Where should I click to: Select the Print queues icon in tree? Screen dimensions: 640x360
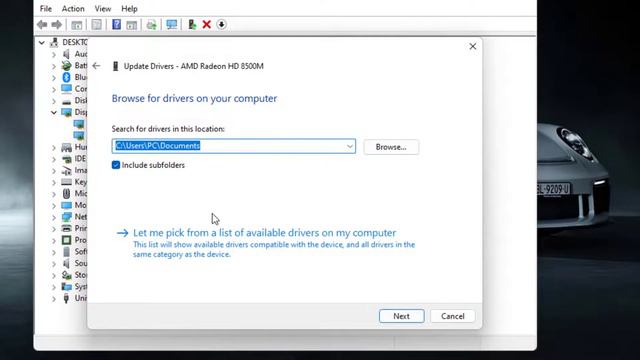(x=66, y=228)
